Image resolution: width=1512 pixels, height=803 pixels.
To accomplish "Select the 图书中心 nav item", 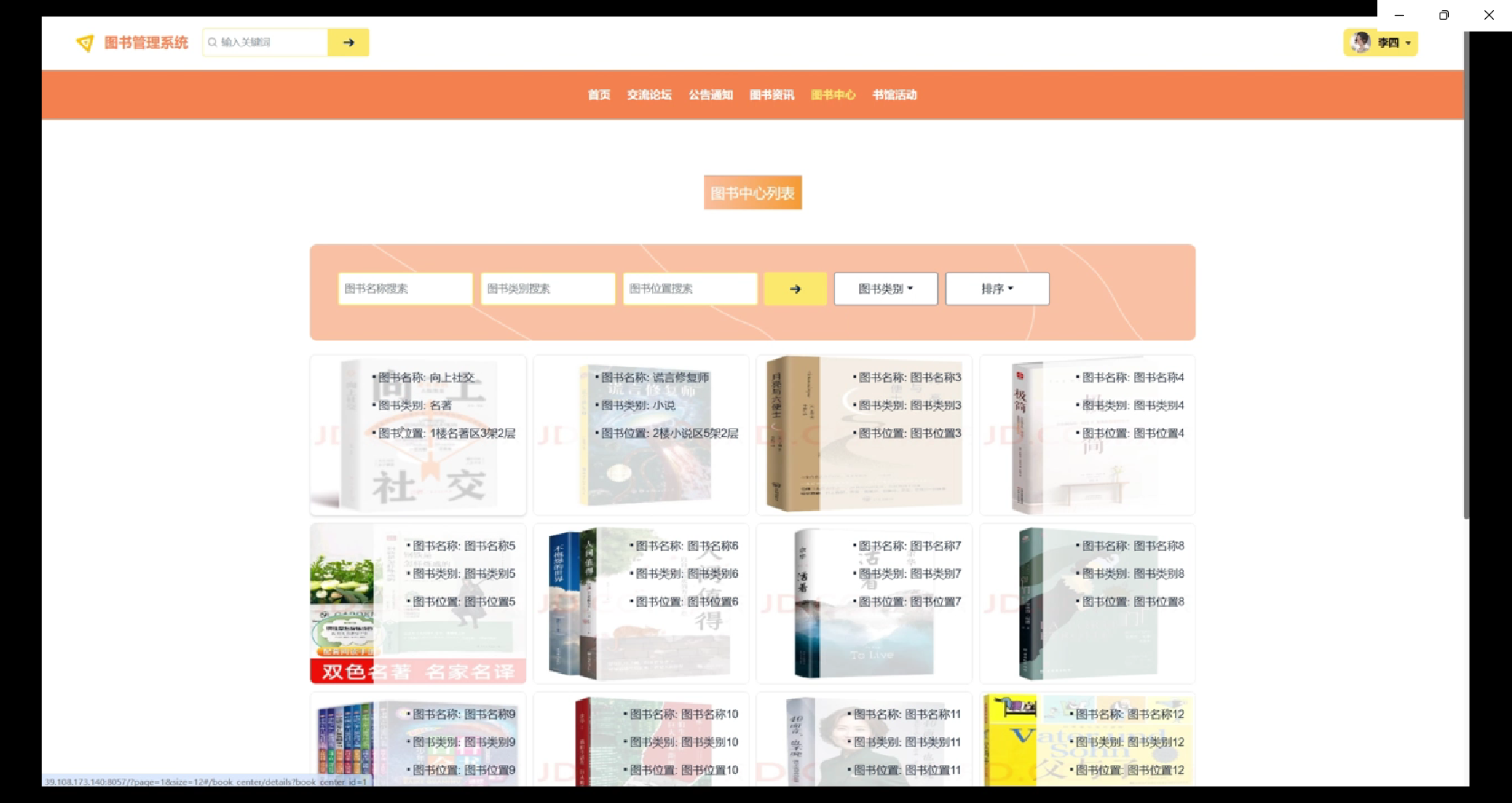I will [833, 95].
